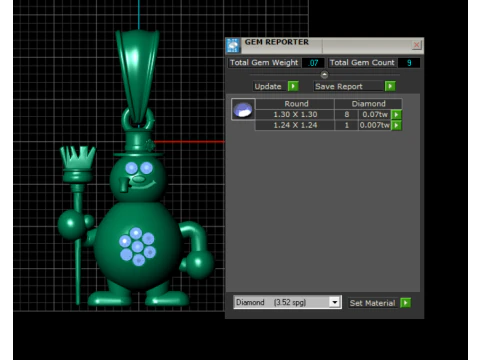Viewport: 480px width, 360px height.
Task: Click green arrow next to Update
Action: [x=293, y=86]
